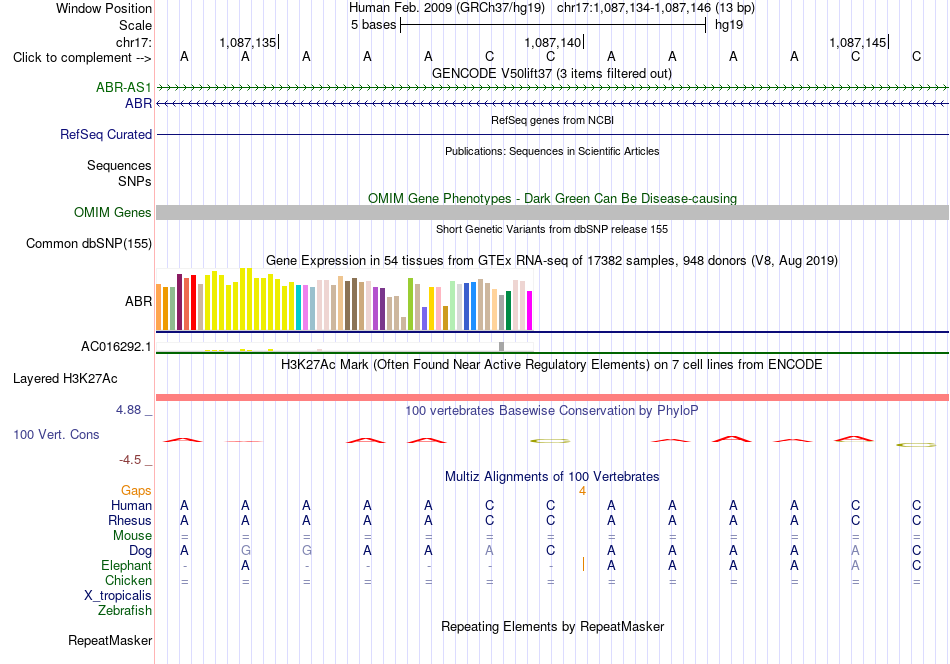Click the AC016292.1 gene label
950x664 pixels.
pyautogui.click(x=116, y=347)
